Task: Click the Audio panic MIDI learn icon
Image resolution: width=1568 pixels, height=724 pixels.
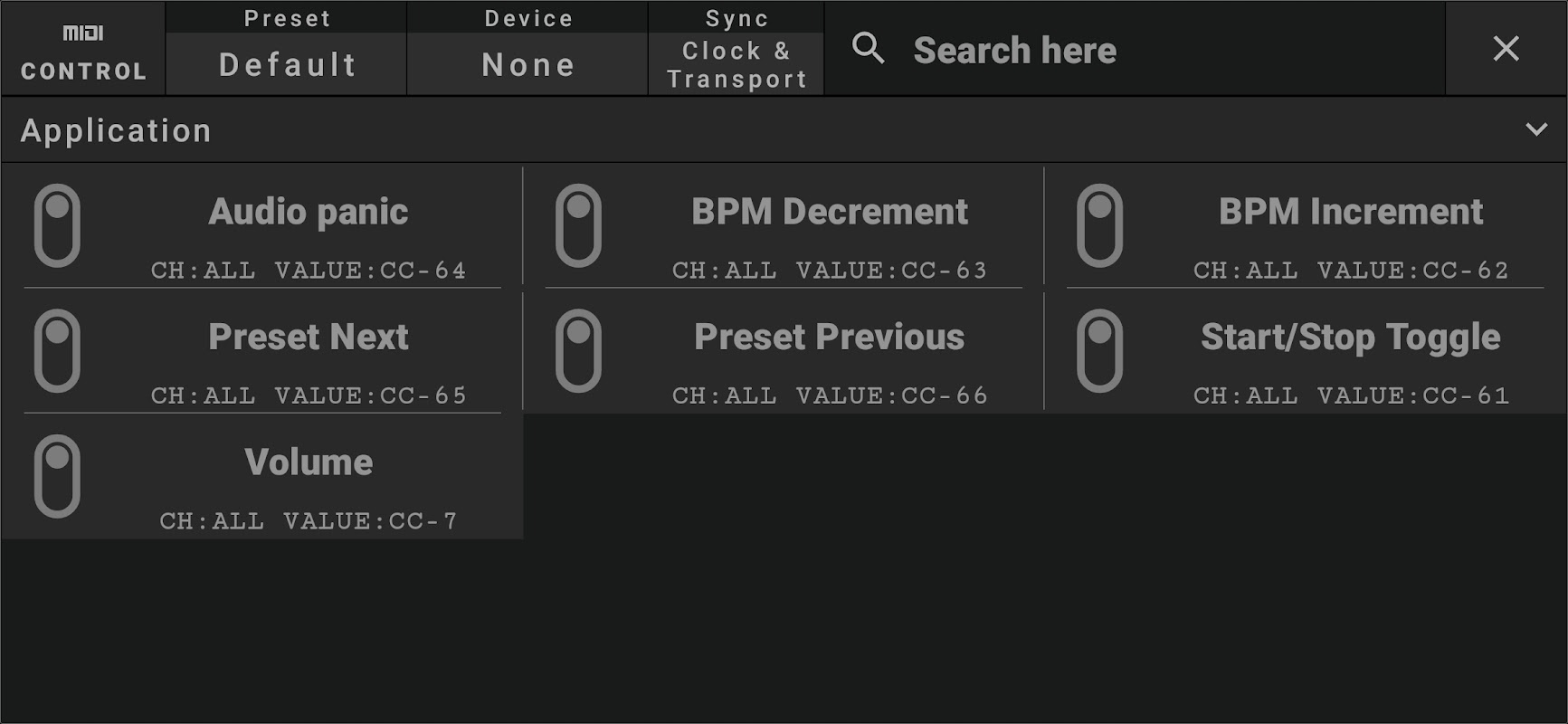Action: pyautogui.click(x=57, y=225)
